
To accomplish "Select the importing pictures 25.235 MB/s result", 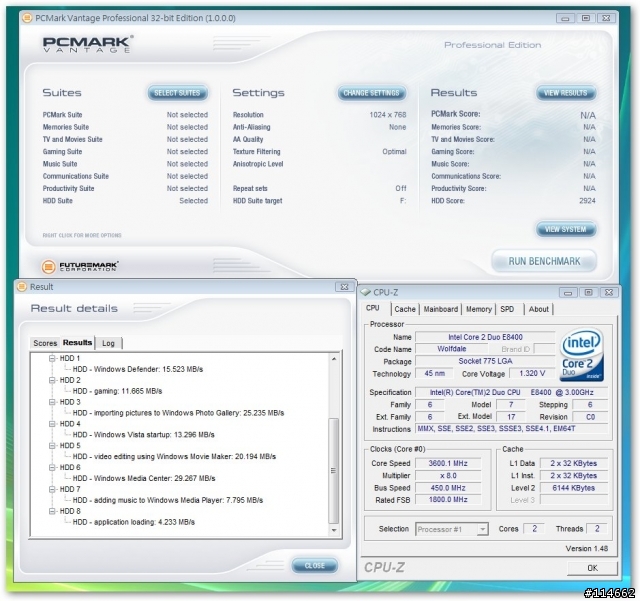I will tap(178, 413).
